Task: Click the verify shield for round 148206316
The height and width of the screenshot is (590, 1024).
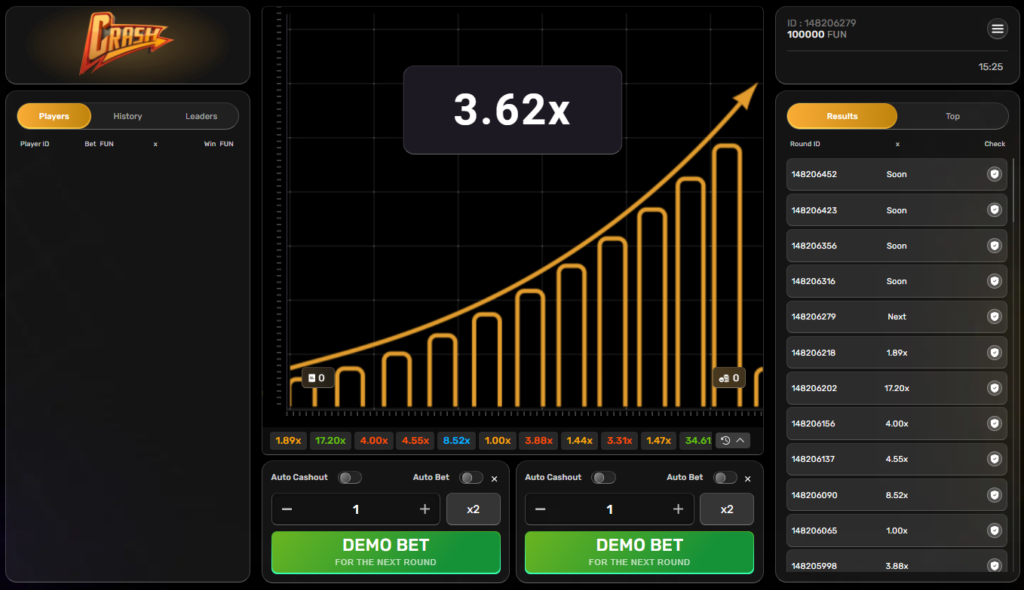Action: point(994,281)
